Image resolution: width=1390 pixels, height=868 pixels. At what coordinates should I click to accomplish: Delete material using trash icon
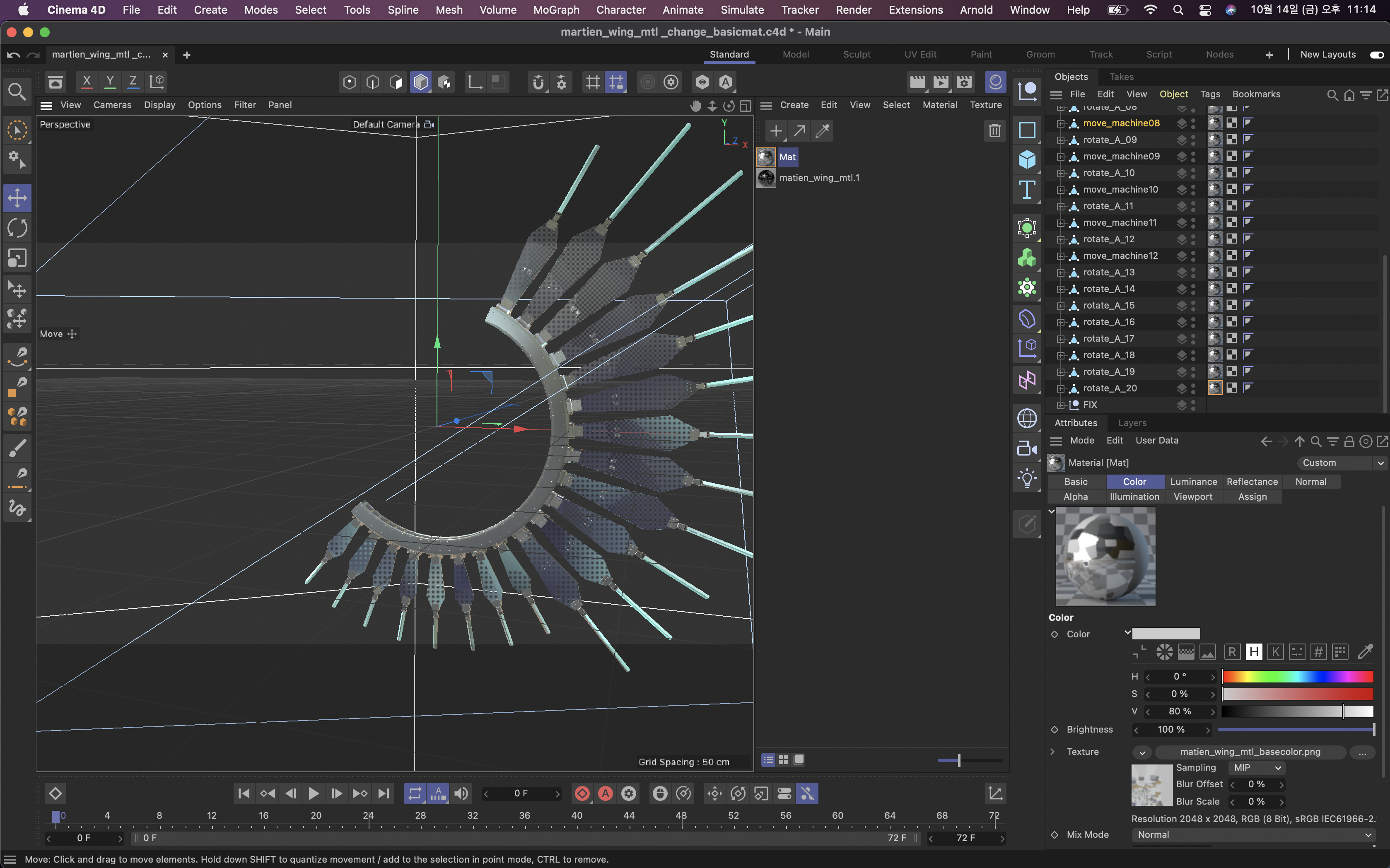[994, 131]
